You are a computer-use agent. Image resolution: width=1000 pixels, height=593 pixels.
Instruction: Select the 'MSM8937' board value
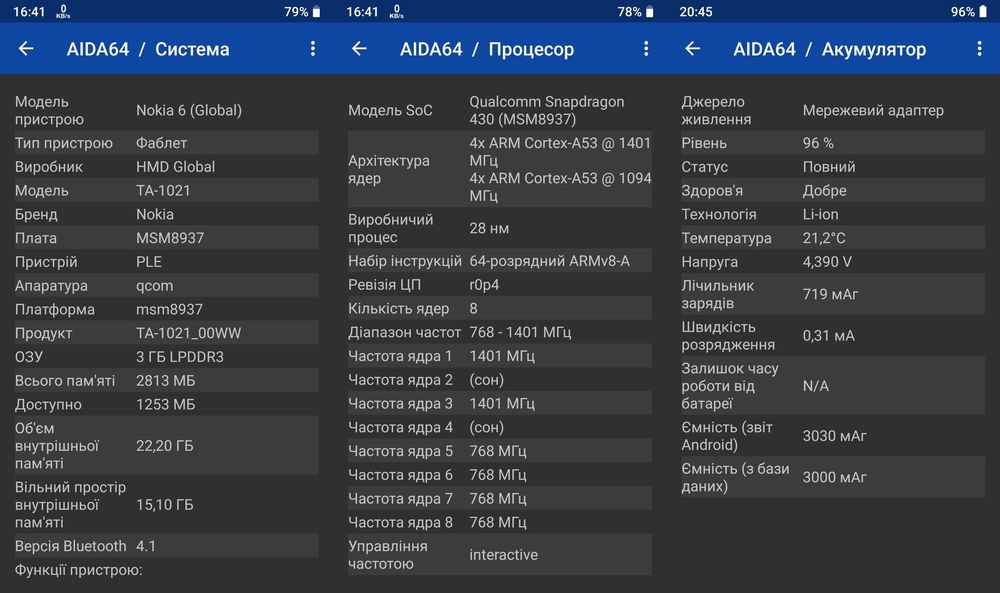pos(170,238)
